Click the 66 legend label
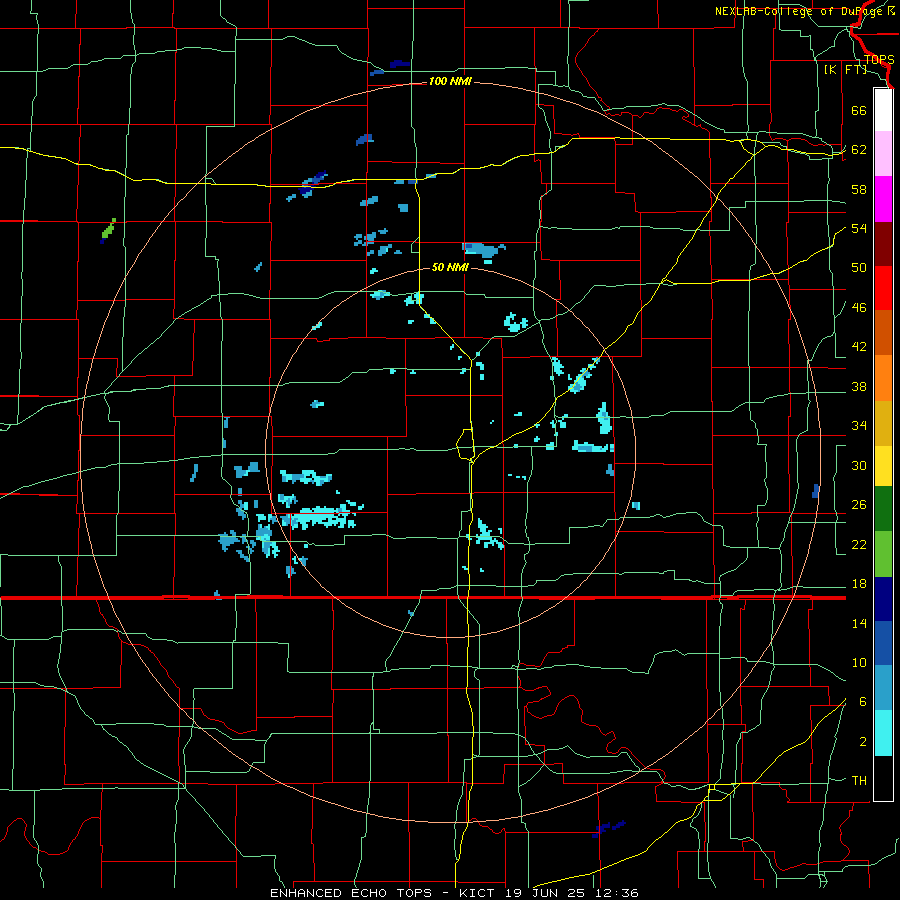 coord(859,110)
